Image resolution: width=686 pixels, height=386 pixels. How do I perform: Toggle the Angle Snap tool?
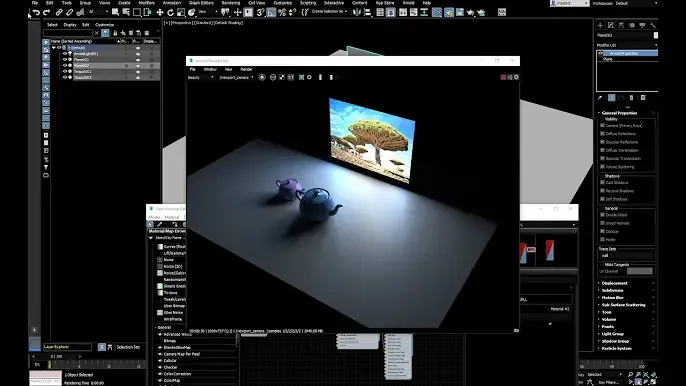(x=271, y=12)
